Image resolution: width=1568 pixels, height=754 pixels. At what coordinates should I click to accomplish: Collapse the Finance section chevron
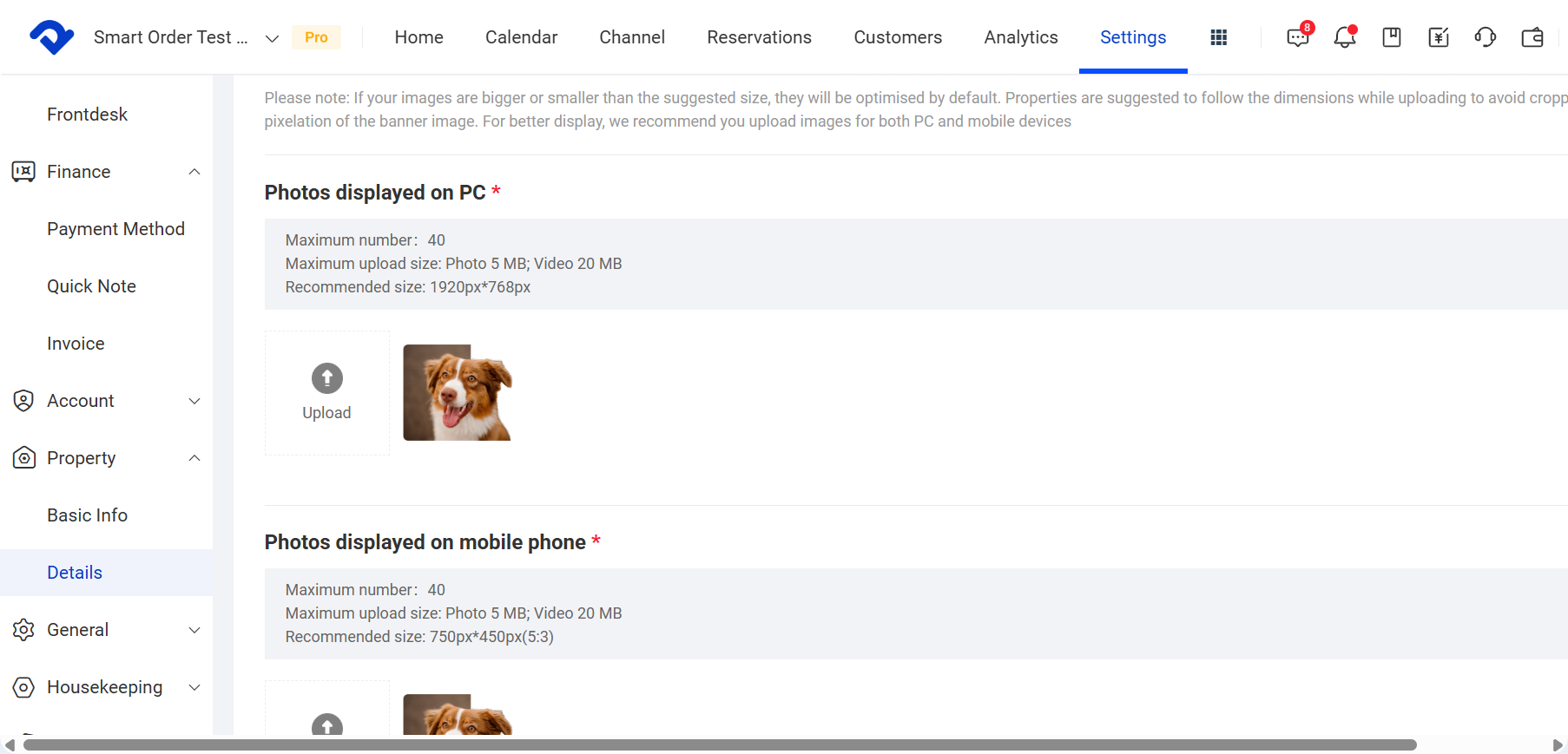194,172
